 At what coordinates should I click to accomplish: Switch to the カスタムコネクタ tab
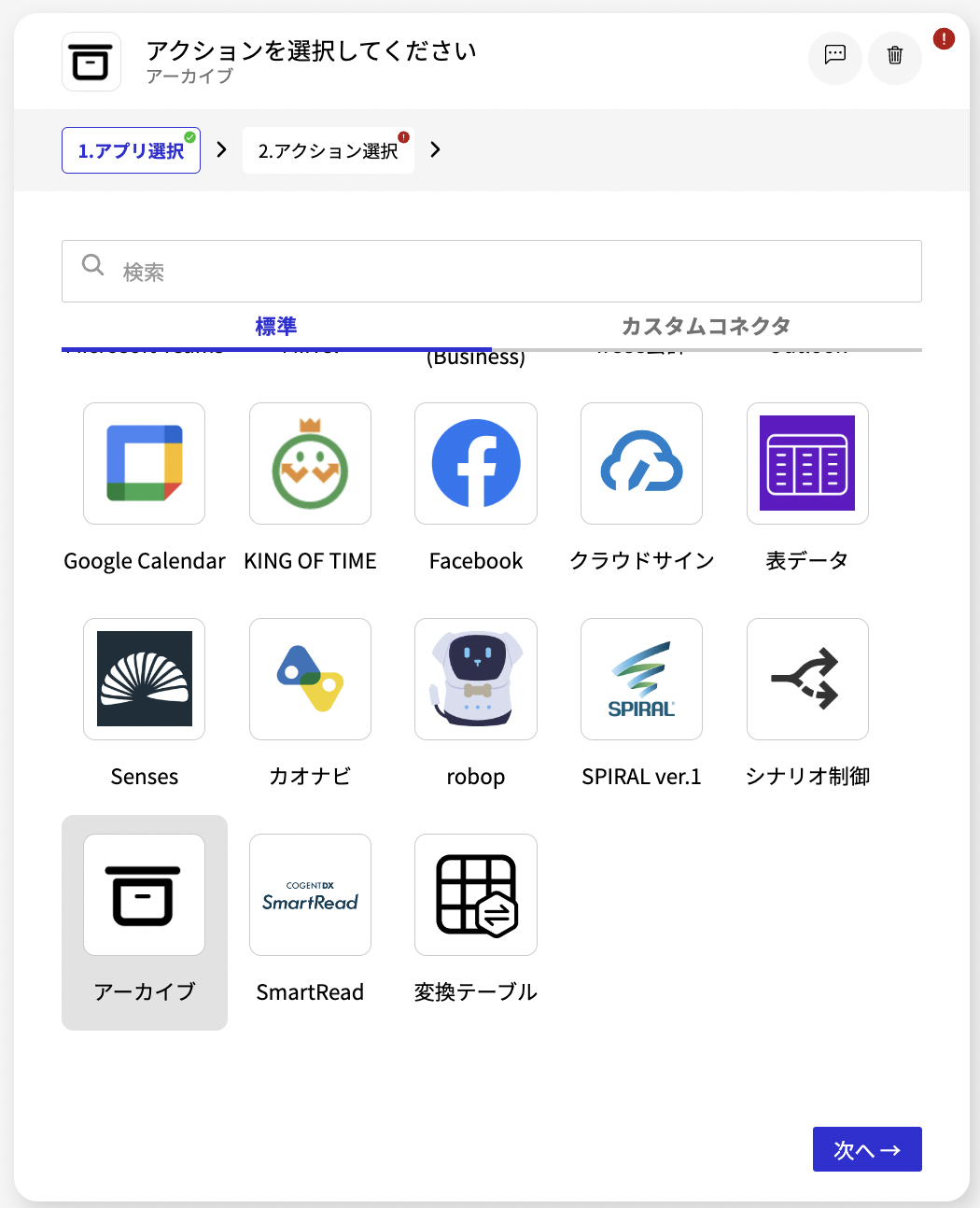click(707, 327)
